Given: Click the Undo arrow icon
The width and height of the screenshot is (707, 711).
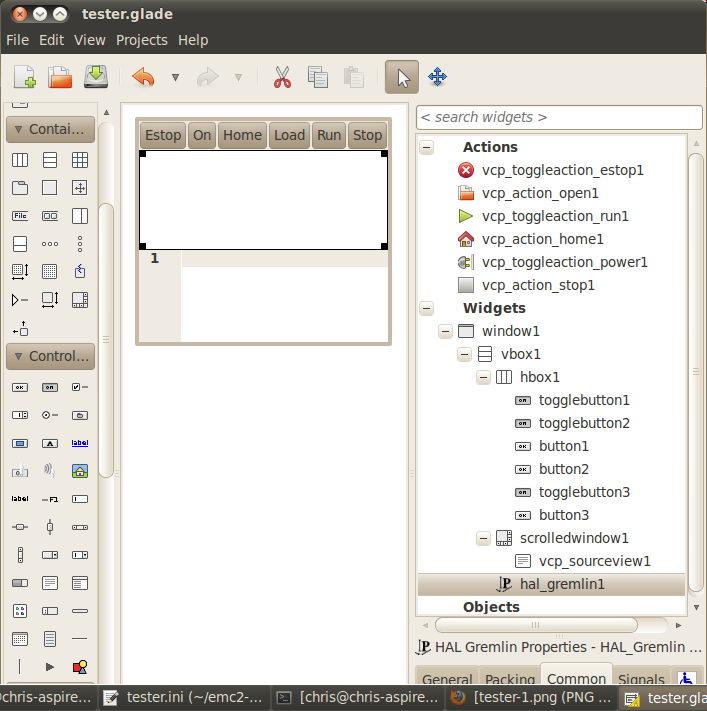Looking at the screenshot, I should point(143,77).
